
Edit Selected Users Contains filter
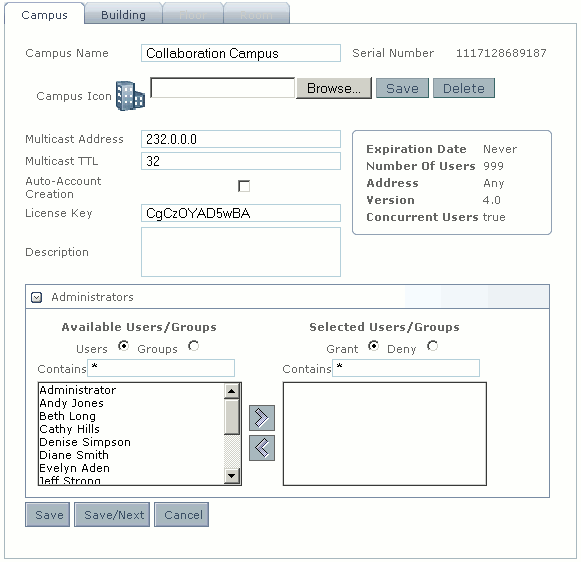pyautogui.click(x=406, y=368)
